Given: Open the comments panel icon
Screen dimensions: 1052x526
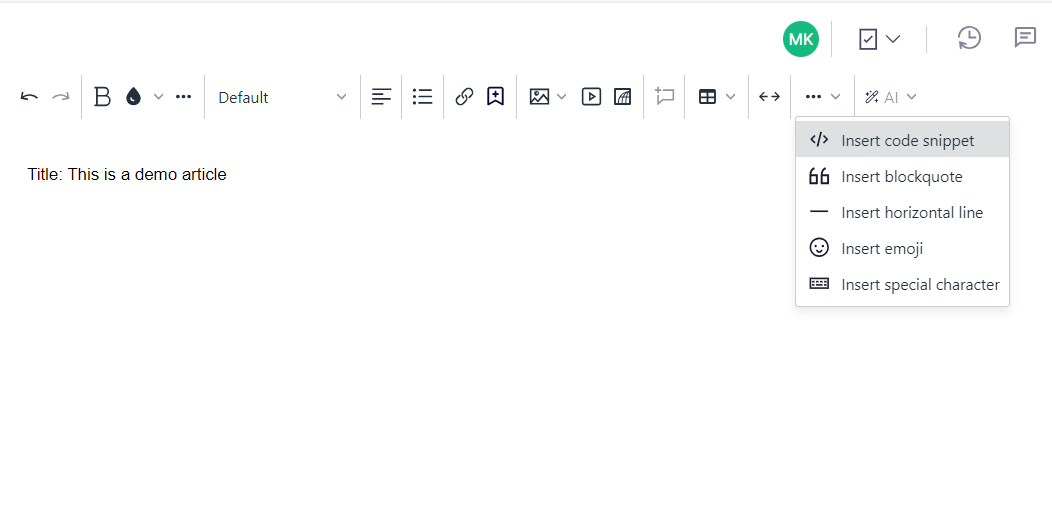Looking at the screenshot, I should (1025, 38).
